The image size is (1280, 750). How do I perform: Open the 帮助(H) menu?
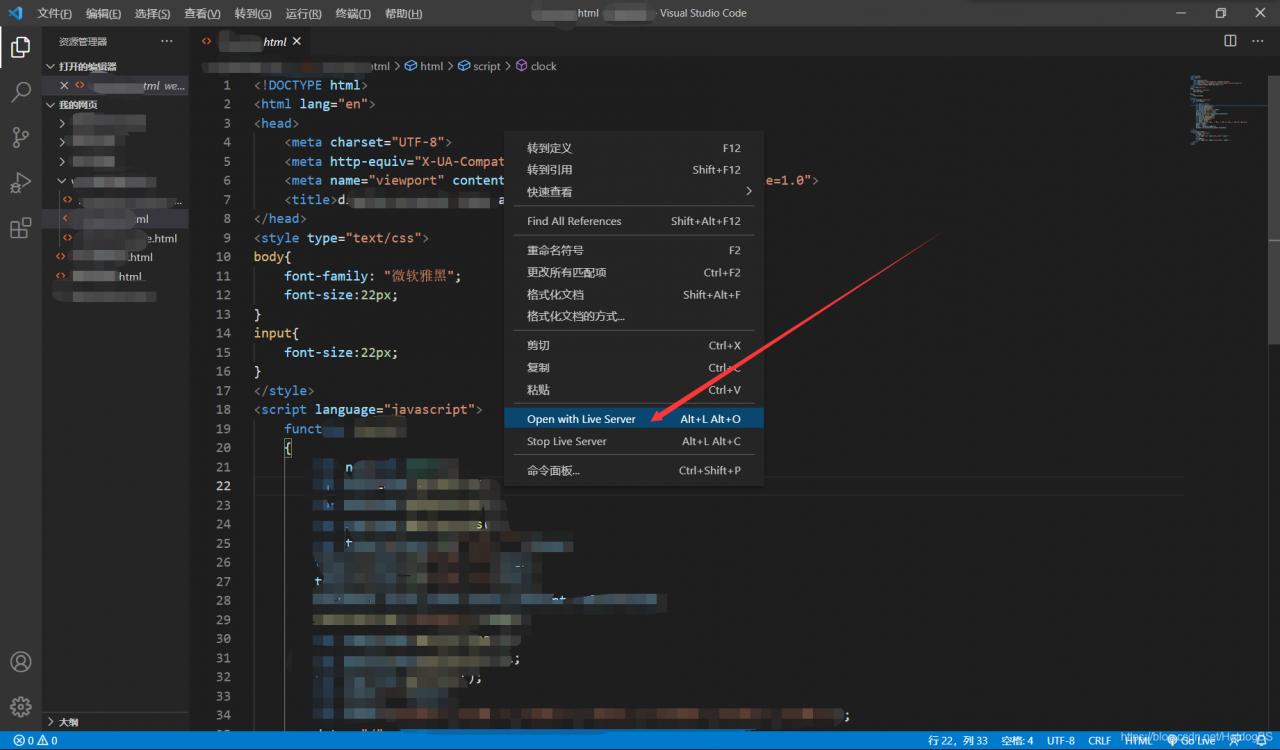pos(403,13)
